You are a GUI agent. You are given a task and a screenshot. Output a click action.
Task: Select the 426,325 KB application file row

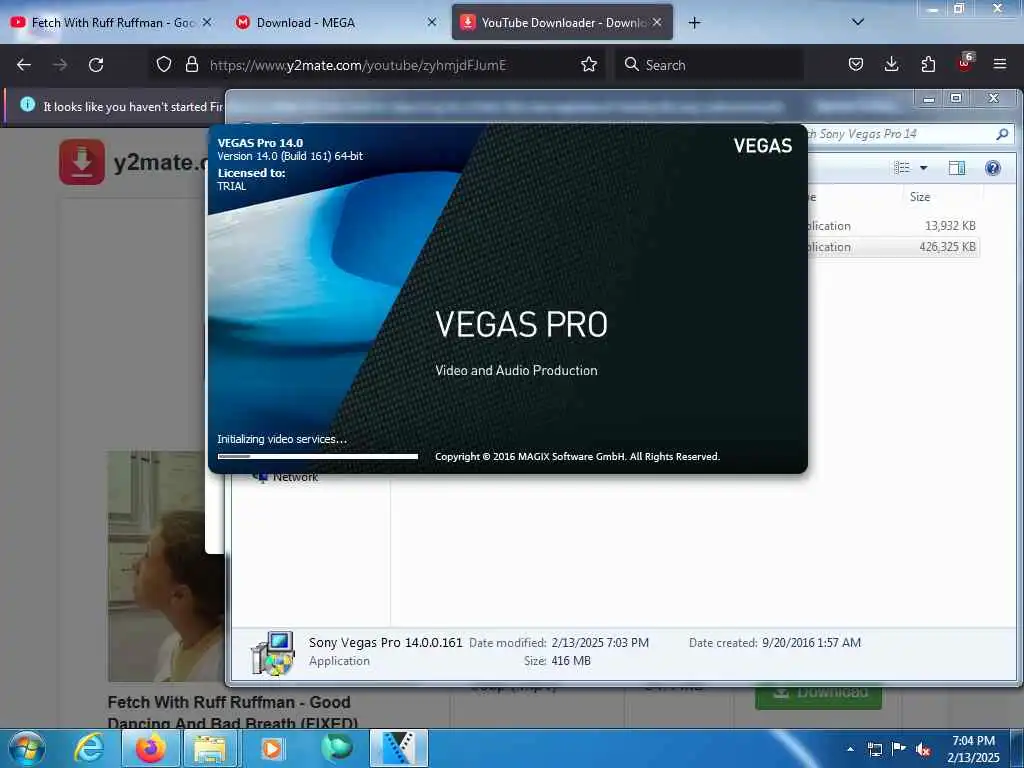[x=893, y=247]
